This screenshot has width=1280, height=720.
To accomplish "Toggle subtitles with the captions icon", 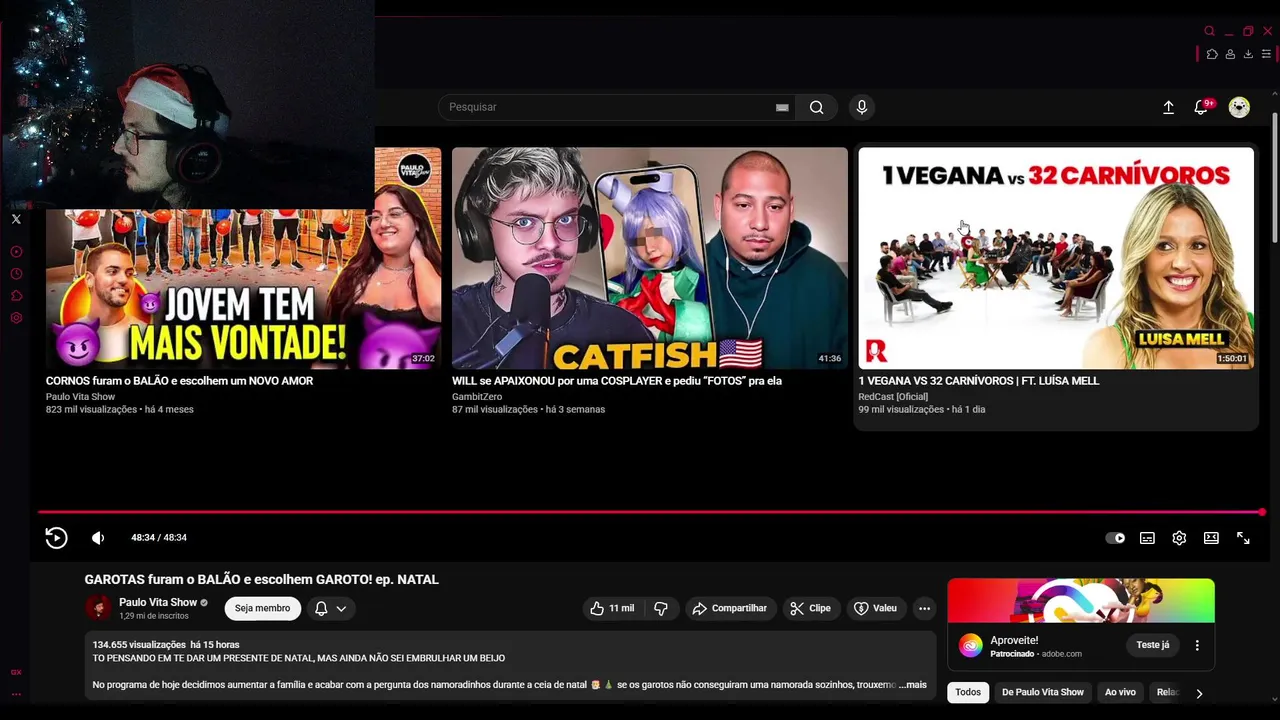I will [1147, 538].
